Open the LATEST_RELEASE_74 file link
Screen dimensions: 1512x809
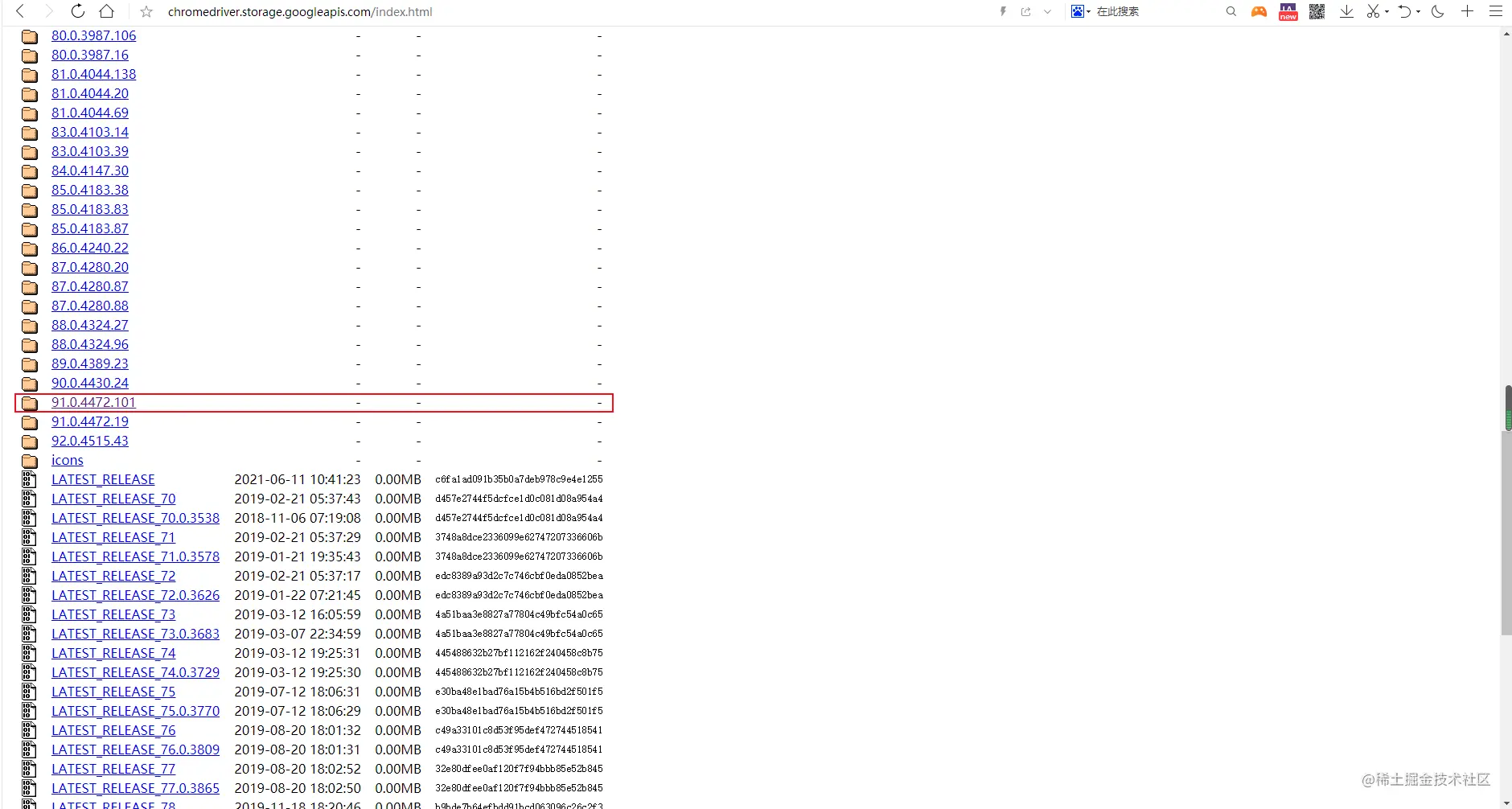pyautogui.click(x=113, y=653)
